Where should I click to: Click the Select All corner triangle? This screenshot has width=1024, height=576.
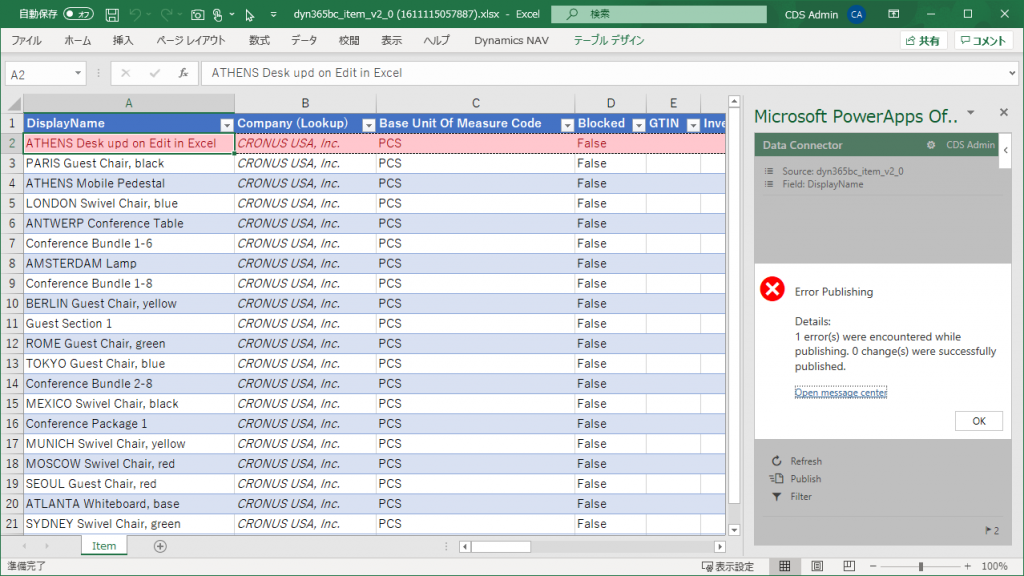point(12,103)
